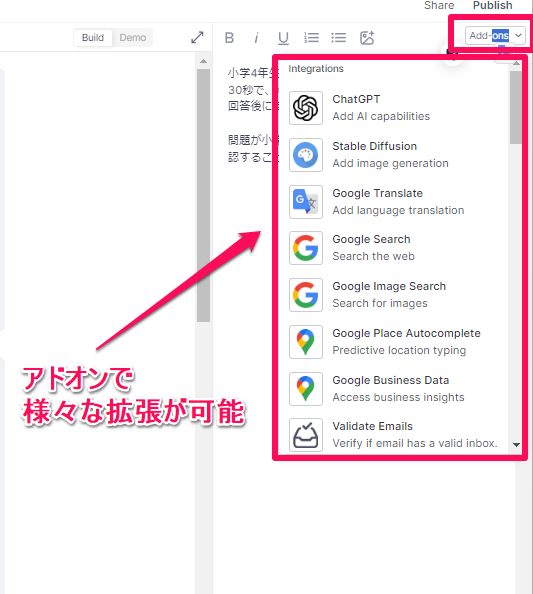Click the Publish button
533x594 pixels.
tap(492, 5)
